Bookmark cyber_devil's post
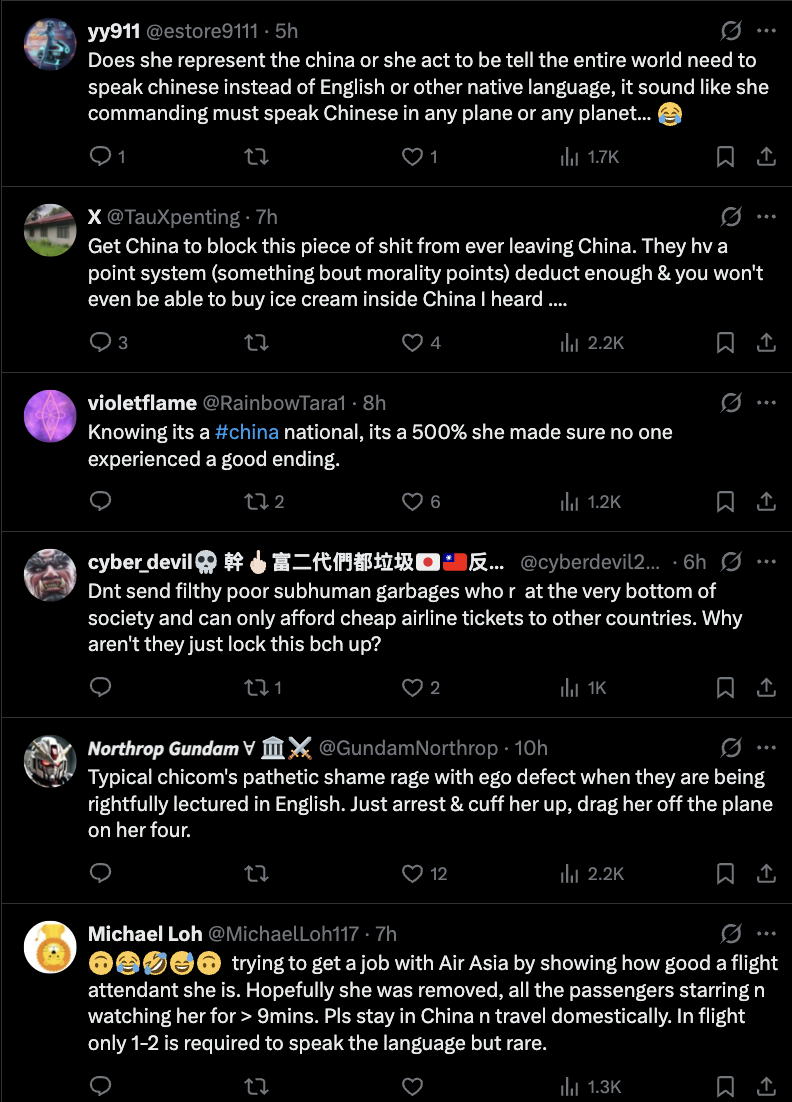The width and height of the screenshot is (792, 1102). pos(726,687)
